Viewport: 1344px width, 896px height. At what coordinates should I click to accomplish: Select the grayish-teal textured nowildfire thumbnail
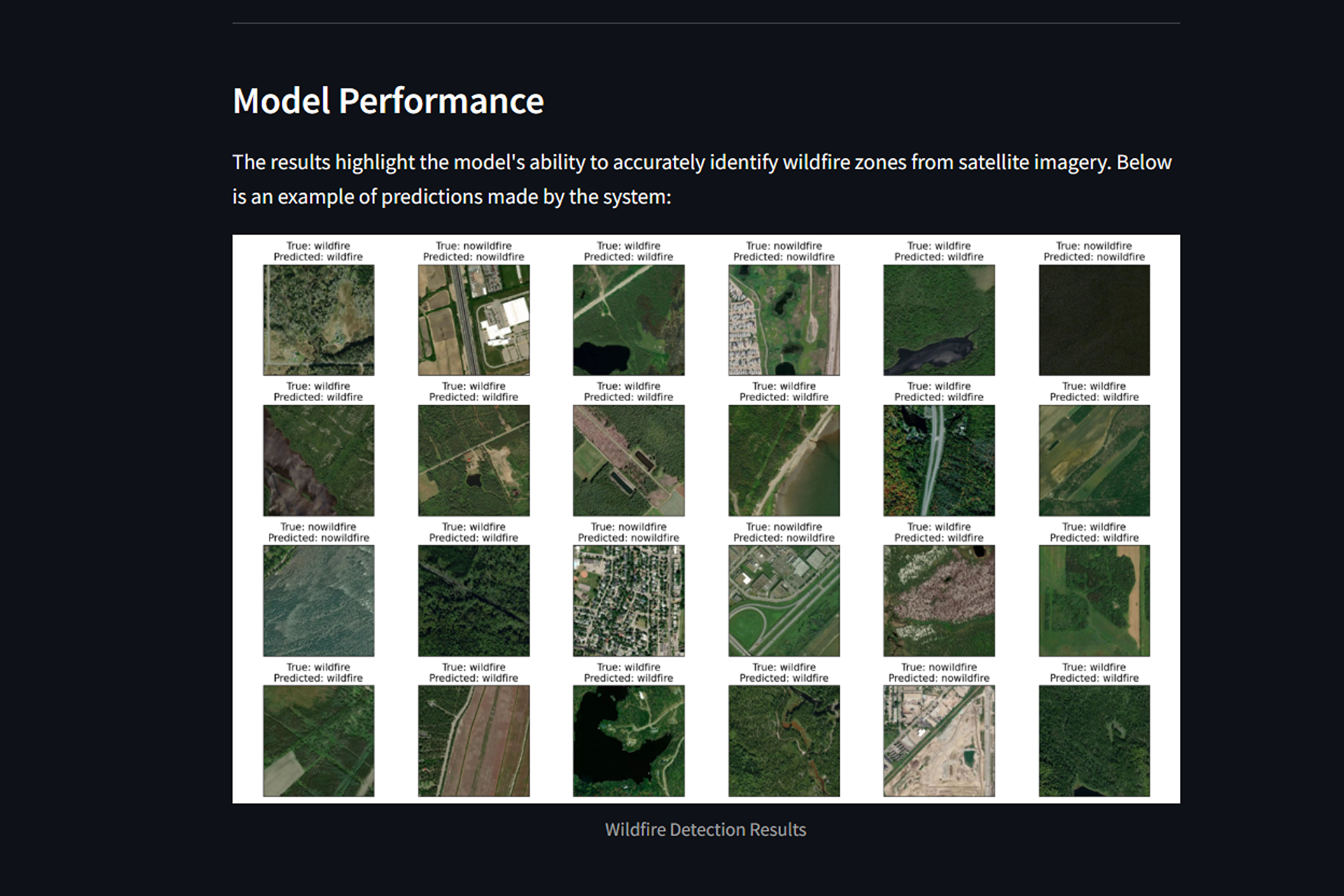[318, 601]
